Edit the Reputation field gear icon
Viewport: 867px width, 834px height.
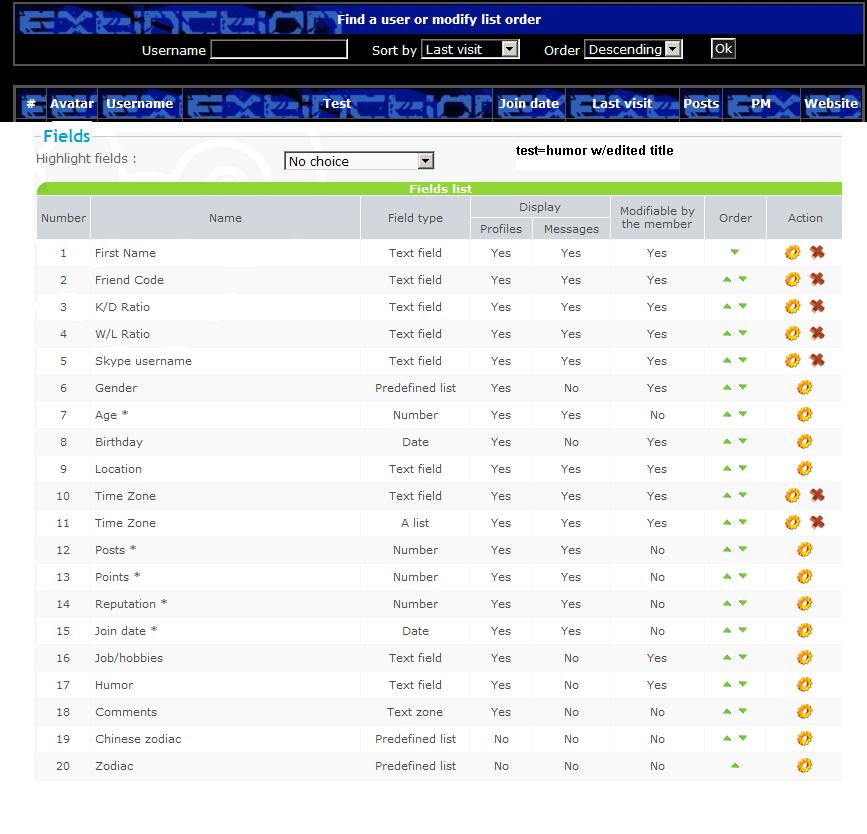(x=805, y=604)
